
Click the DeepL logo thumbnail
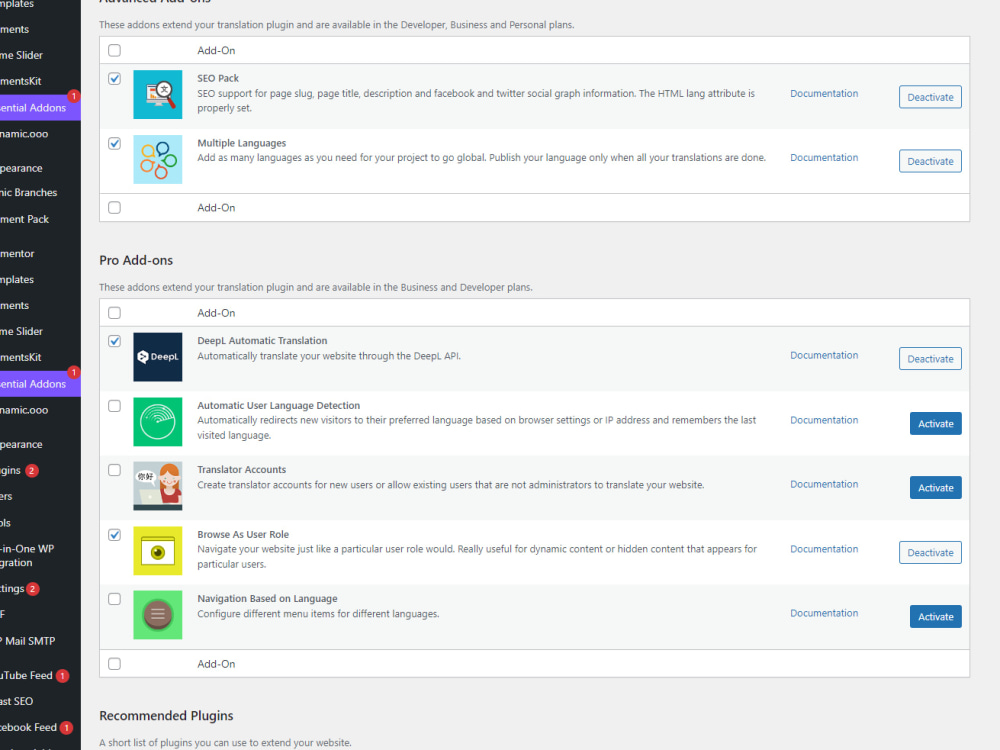pyautogui.click(x=158, y=357)
